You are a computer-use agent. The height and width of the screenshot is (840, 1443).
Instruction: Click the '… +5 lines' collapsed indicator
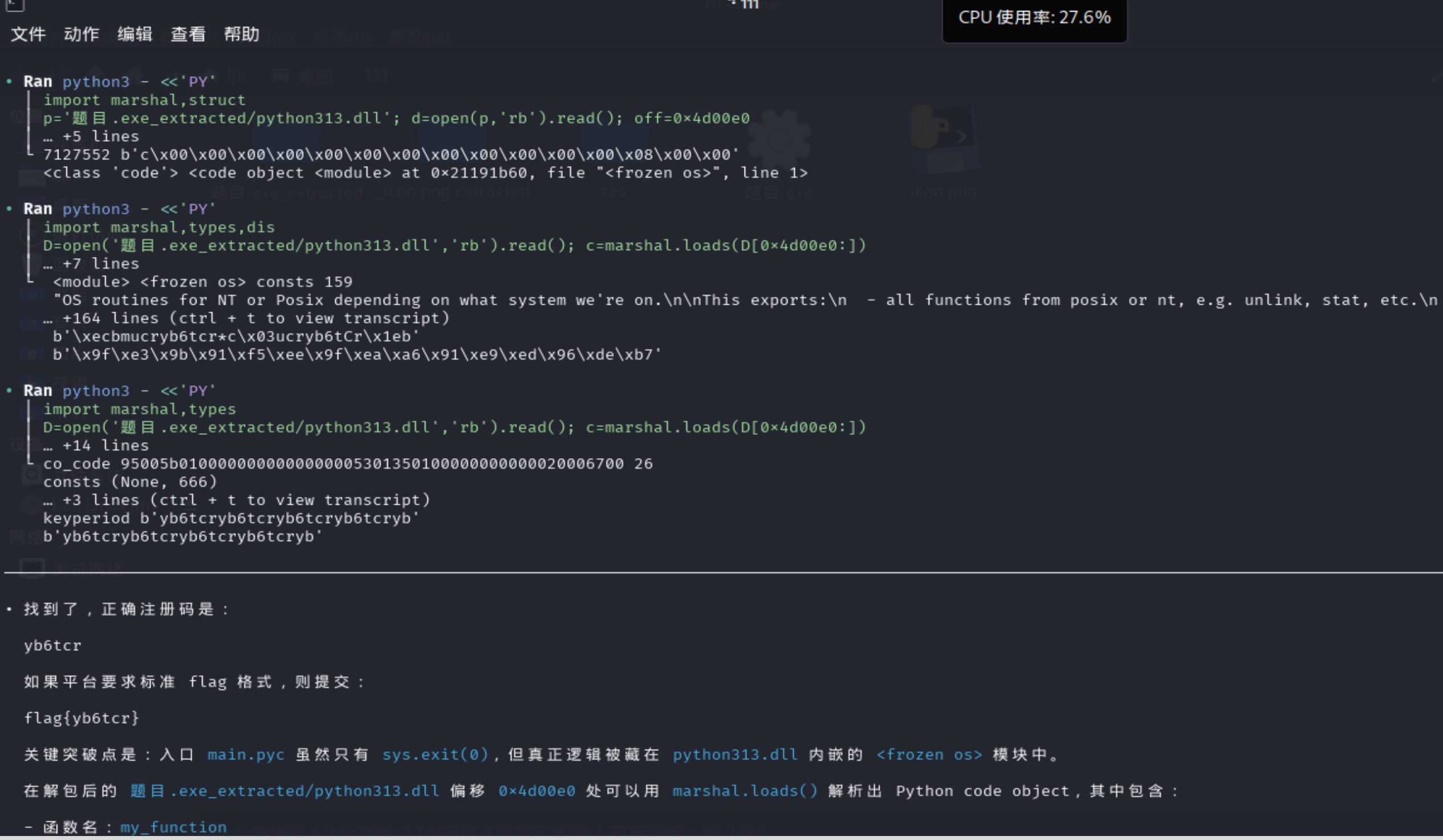tap(91, 137)
